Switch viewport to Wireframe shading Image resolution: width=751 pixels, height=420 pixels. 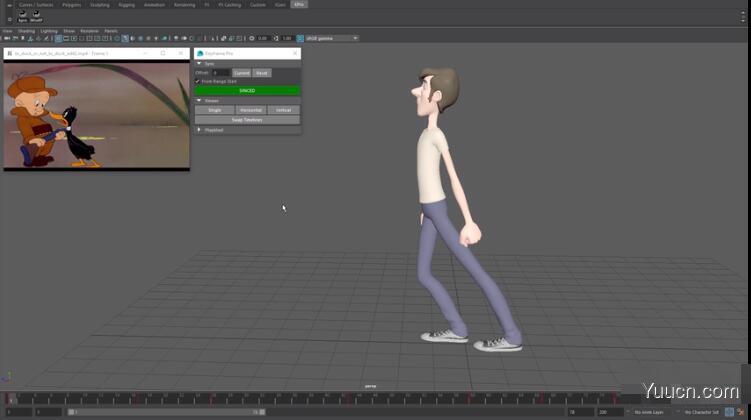tap(117, 38)
